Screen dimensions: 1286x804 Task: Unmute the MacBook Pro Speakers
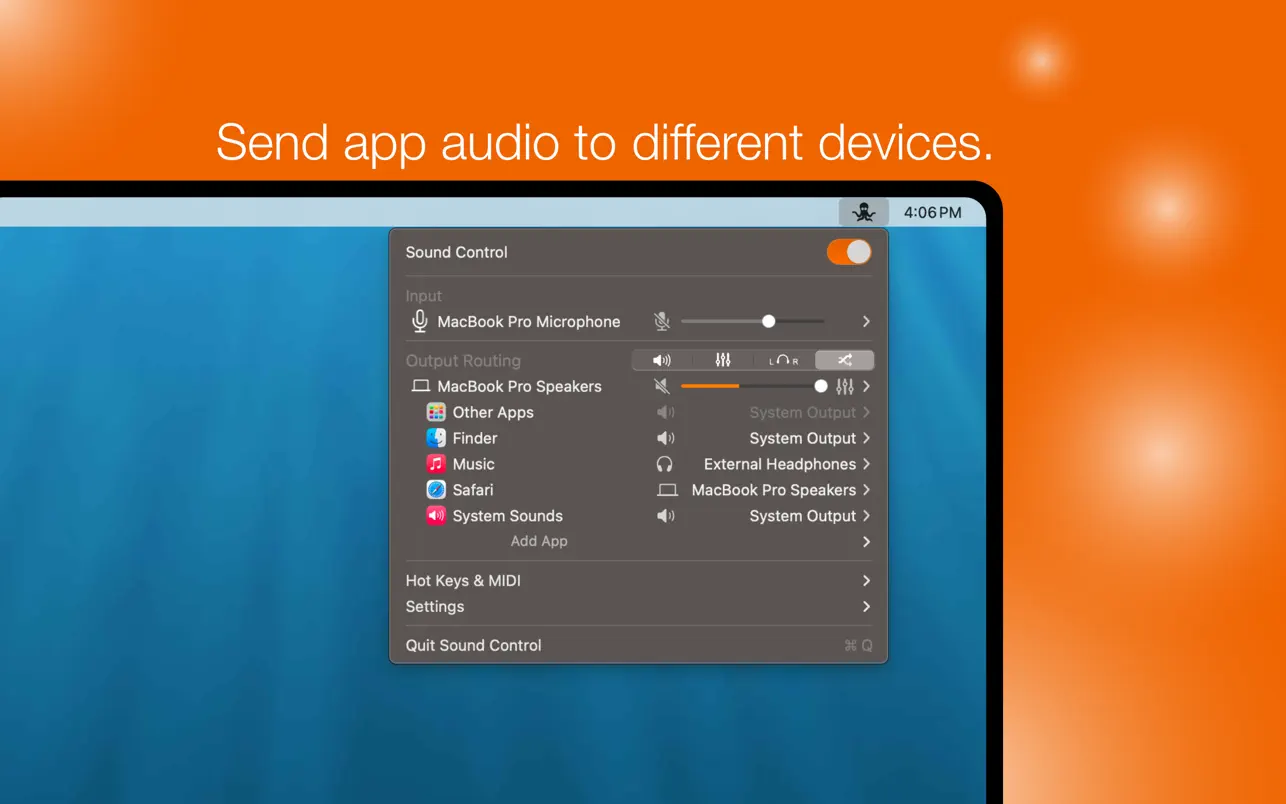(x=662, y=386)
